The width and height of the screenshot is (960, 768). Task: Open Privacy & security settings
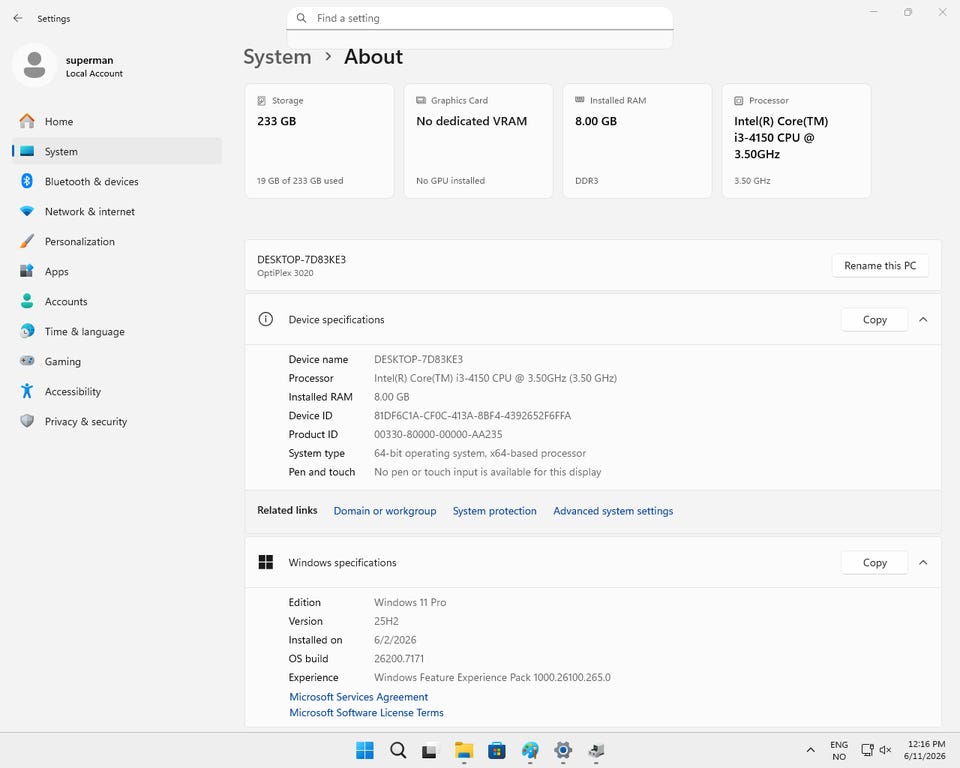click(116, 421)
